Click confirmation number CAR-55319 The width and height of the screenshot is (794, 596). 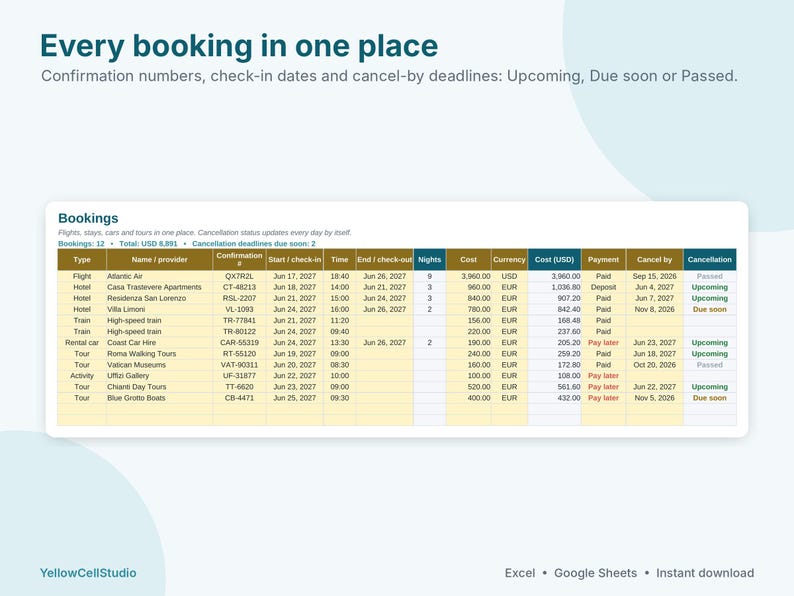(240, 343)
